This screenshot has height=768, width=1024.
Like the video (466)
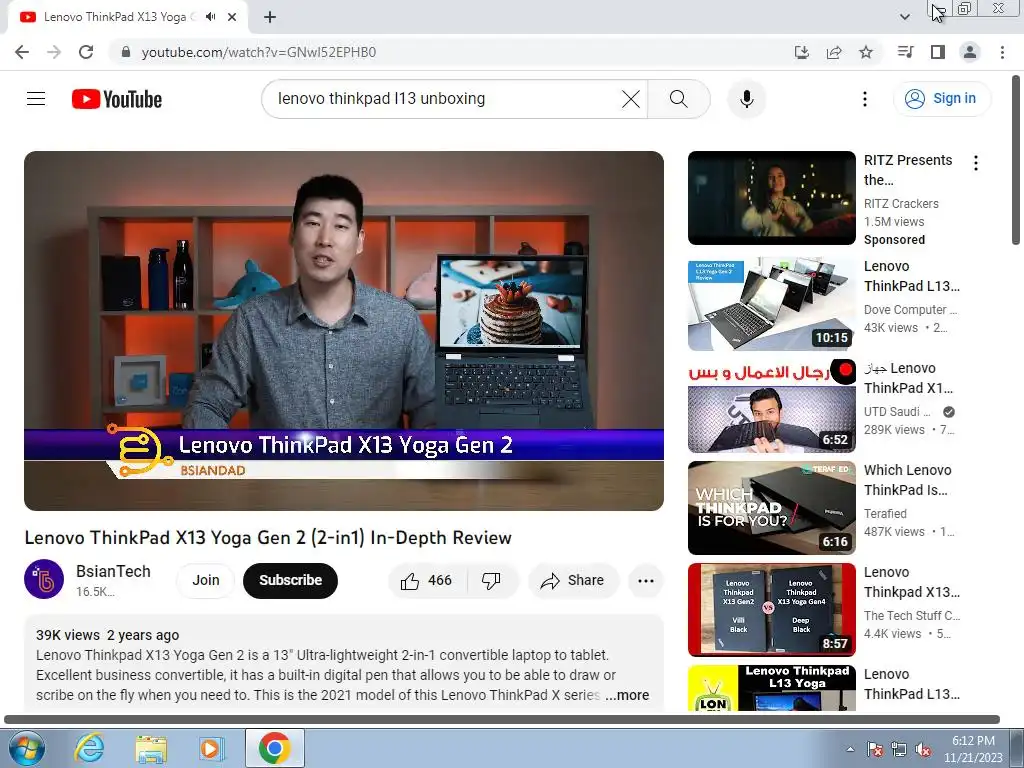tap(426, 581)
